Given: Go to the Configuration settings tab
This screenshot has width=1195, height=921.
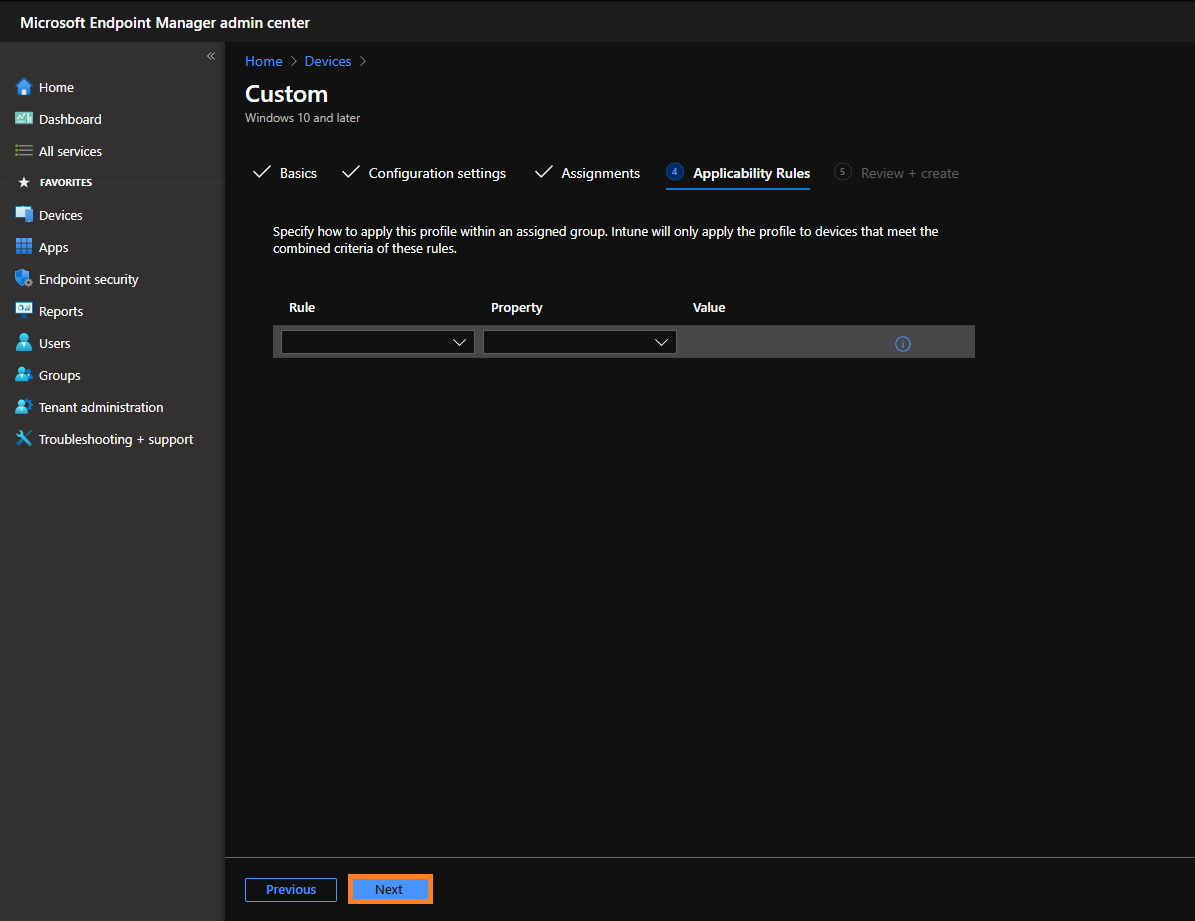Looking at the screenshot, I should coord(424,173).
